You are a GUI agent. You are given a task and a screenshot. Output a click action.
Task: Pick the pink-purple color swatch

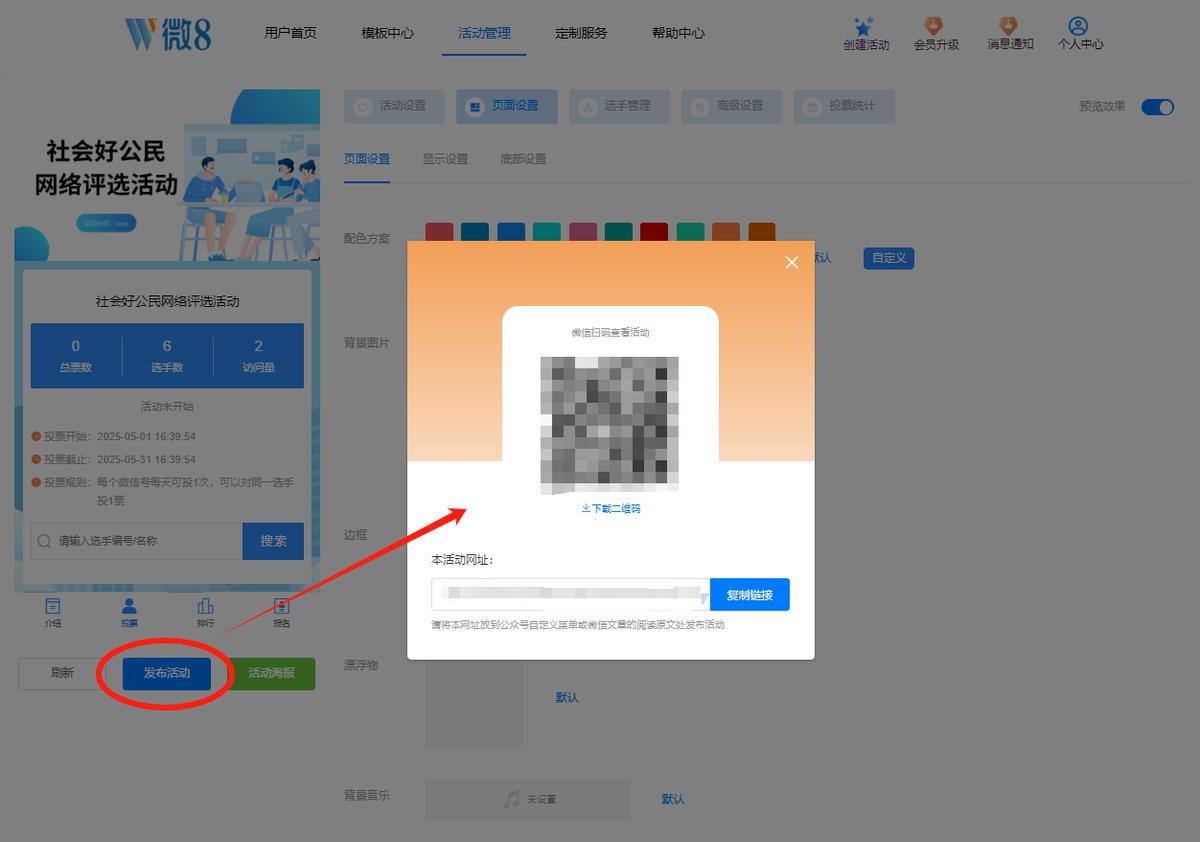(583, 232)
